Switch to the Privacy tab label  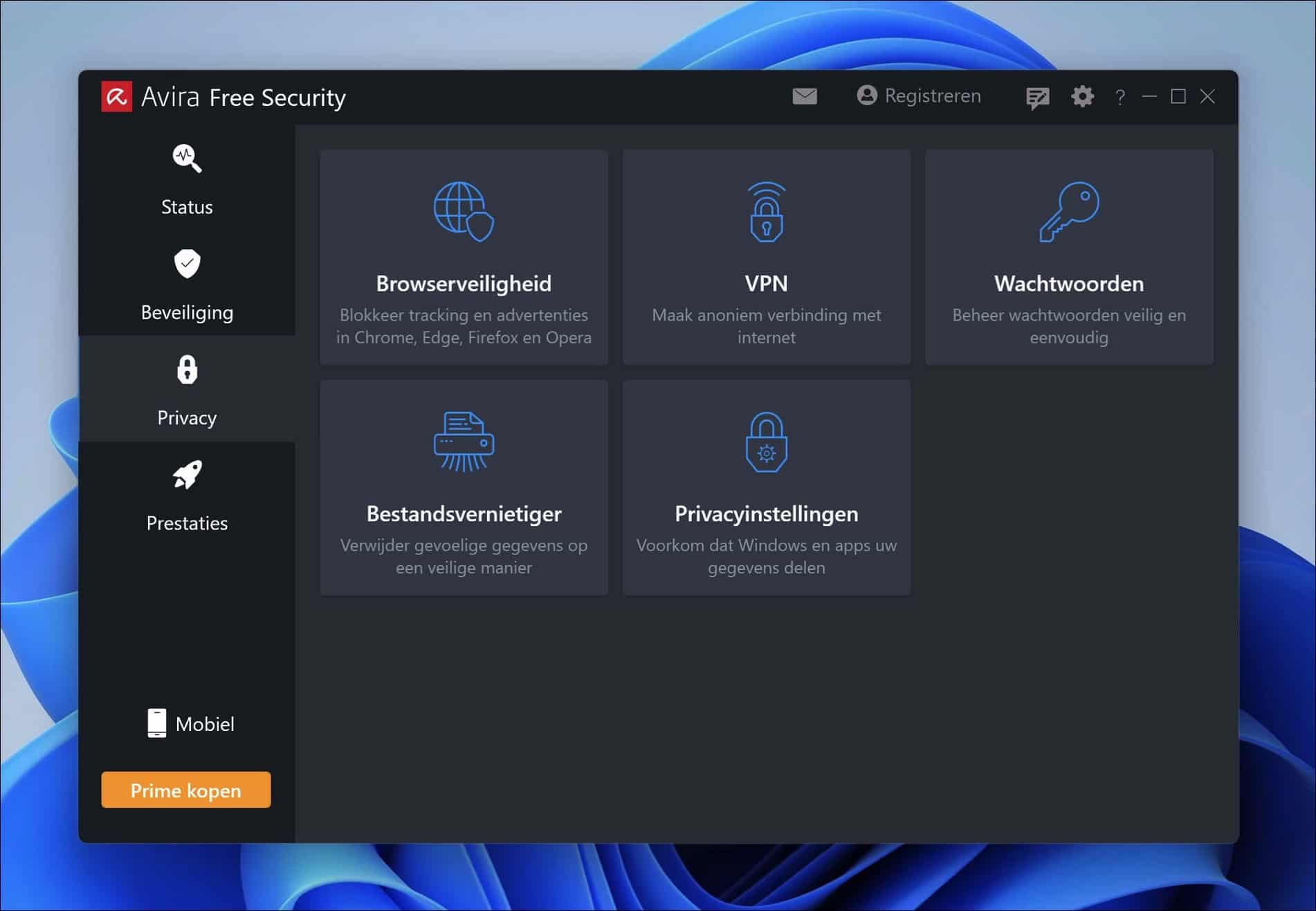(187, 418)
